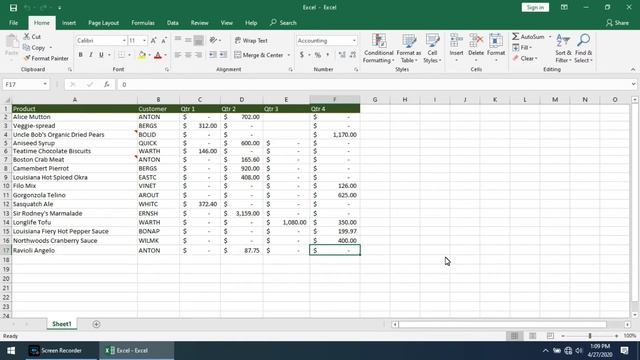Open Find & Select menu
The image size is (640, 360).
point(583,48)
